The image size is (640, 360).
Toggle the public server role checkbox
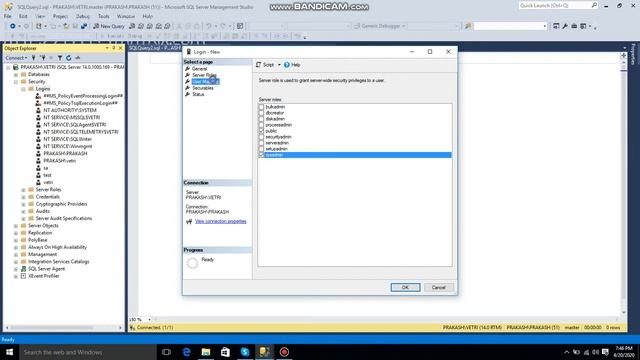[262, 131]
